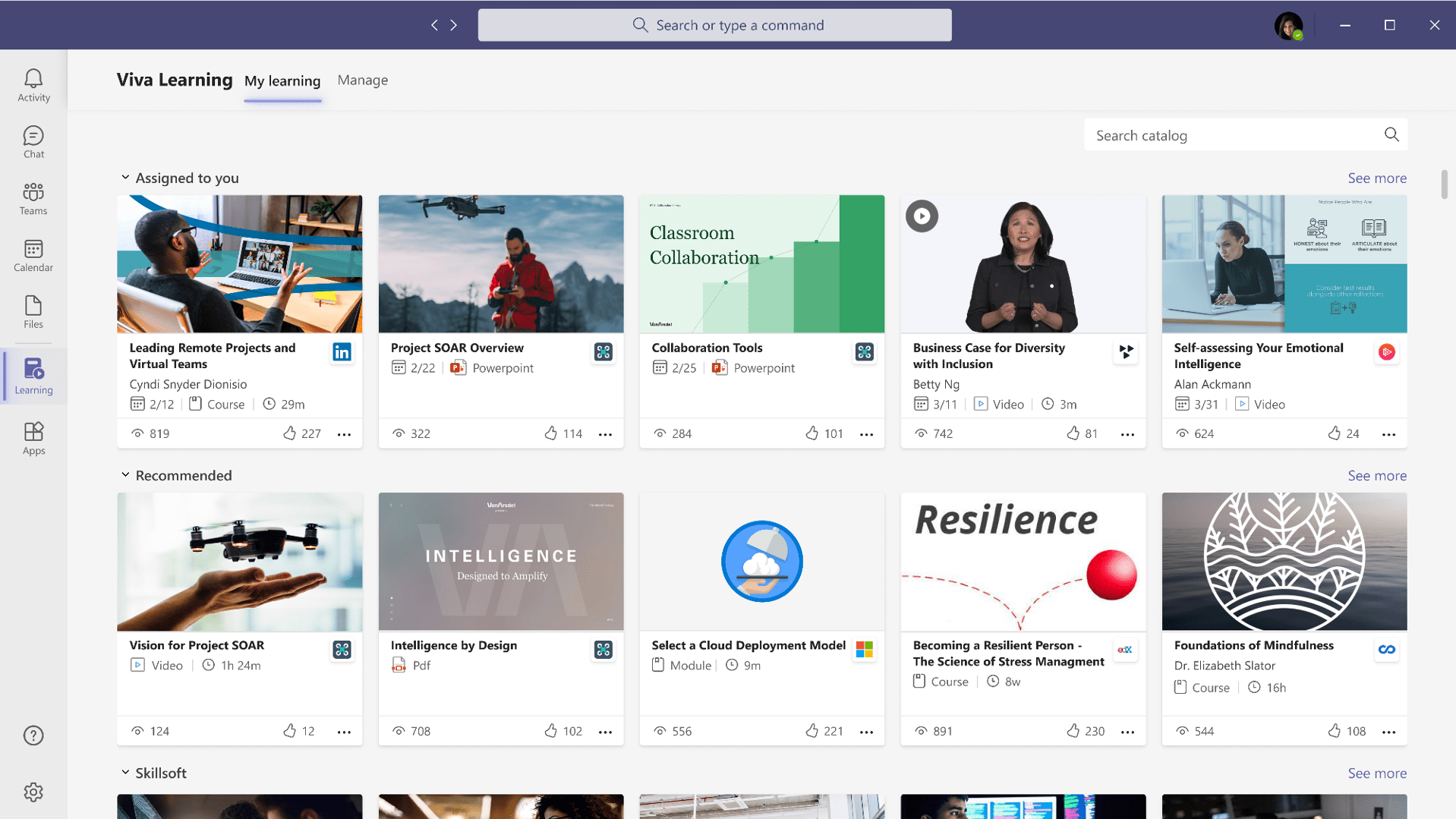Click the vertical scrollbar thumb
Screen dimensions: 1456x819
(1443, 184)
